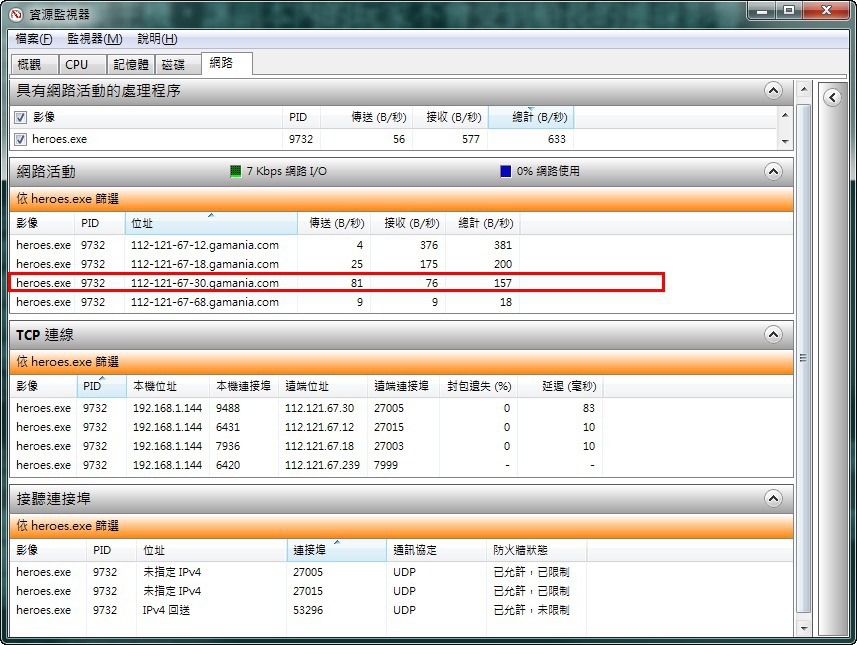This screenshot has height=645, width=857.
Task: Select listening port 27005 row
Action: tap(298, 572)
